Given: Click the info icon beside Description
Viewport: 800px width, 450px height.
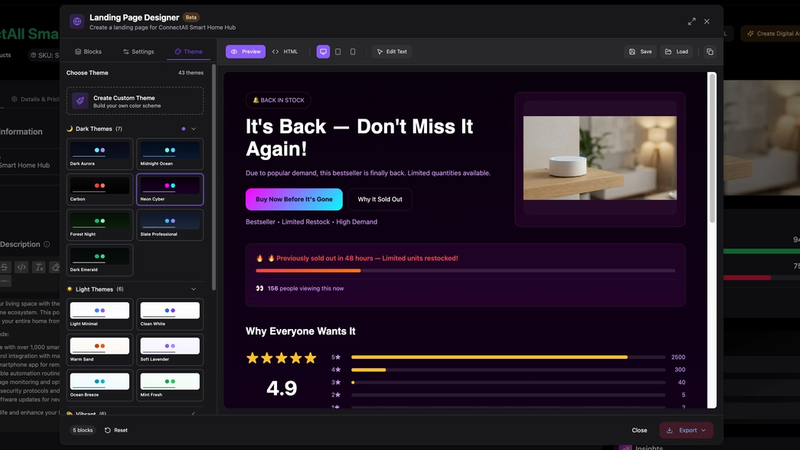Looking at the screenshot, I should pyautogui.click(x=46, y=244).
